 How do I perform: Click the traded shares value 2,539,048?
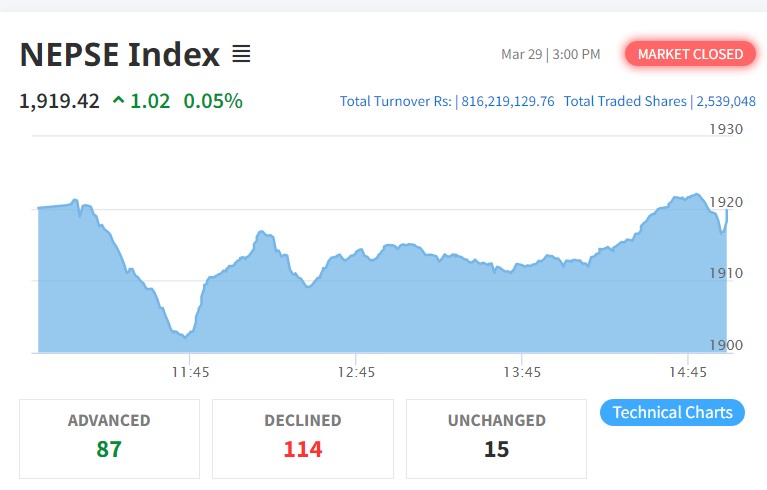[726, 102]
